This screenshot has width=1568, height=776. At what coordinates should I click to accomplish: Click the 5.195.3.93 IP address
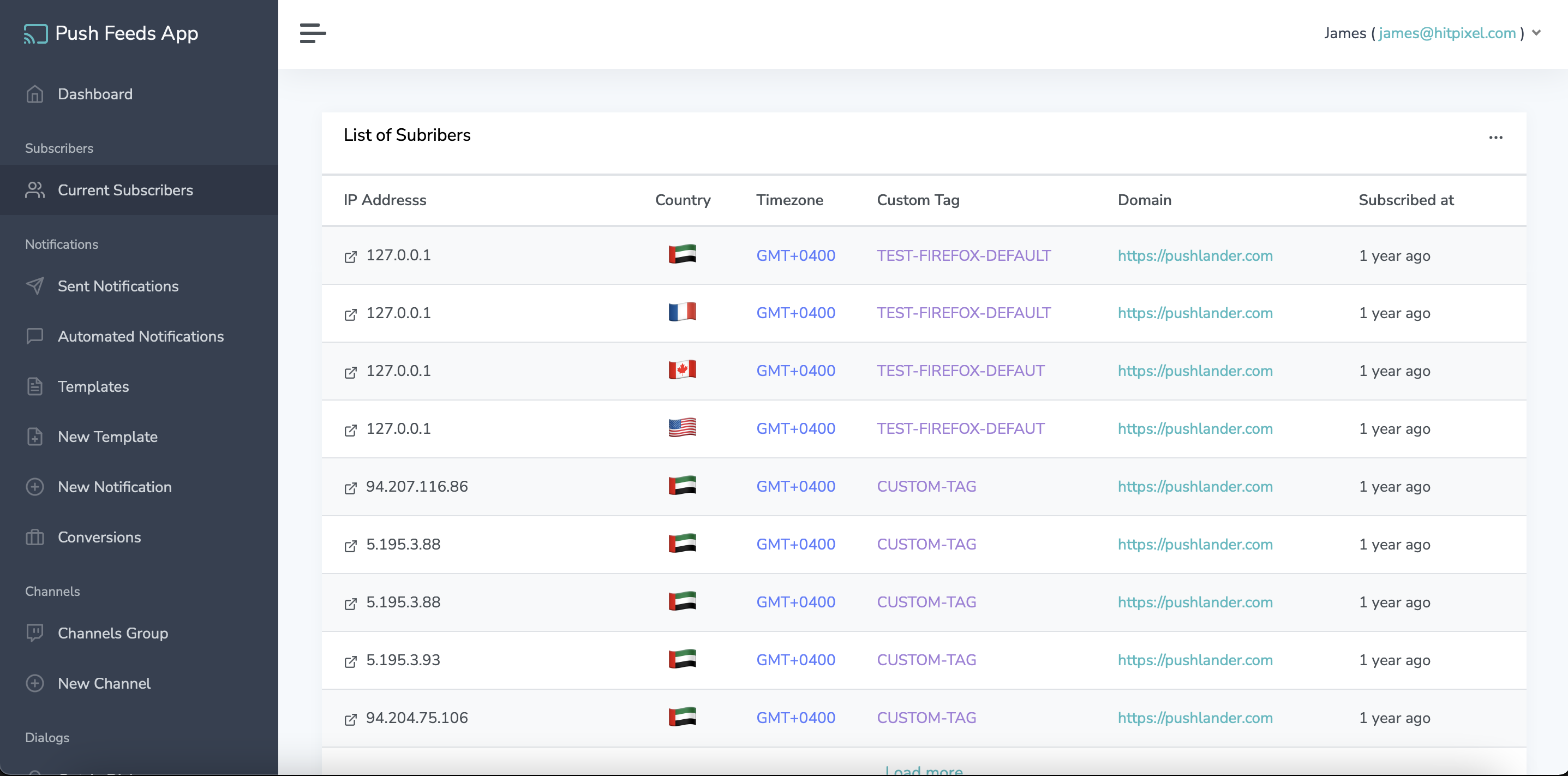point(403,660)
